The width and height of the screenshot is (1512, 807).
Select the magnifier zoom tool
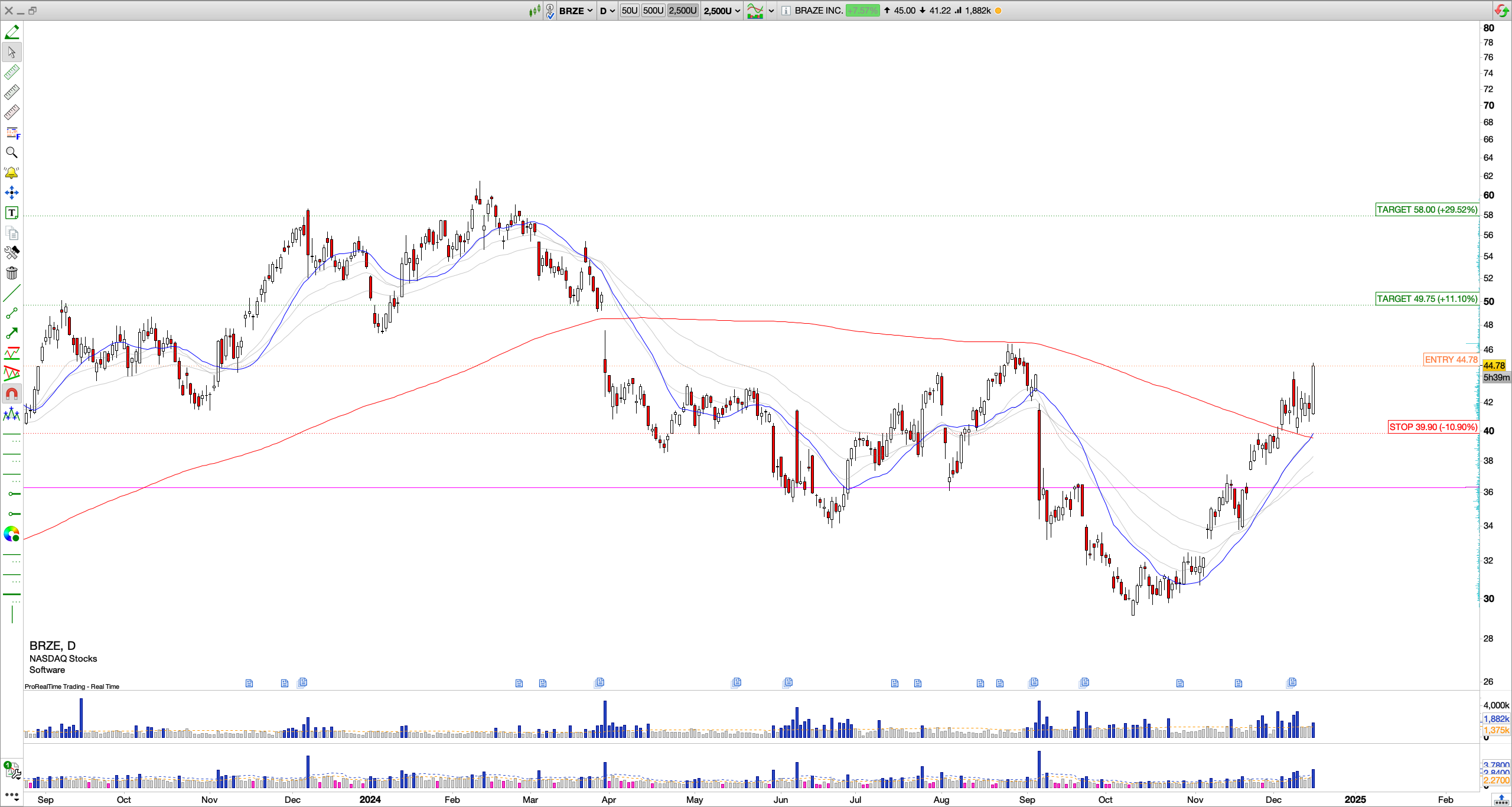click(x=12, y=152)
